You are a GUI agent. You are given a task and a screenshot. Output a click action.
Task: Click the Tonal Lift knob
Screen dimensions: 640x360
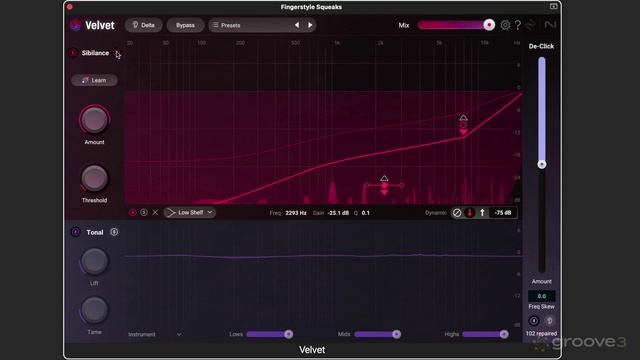pos(94,261)
